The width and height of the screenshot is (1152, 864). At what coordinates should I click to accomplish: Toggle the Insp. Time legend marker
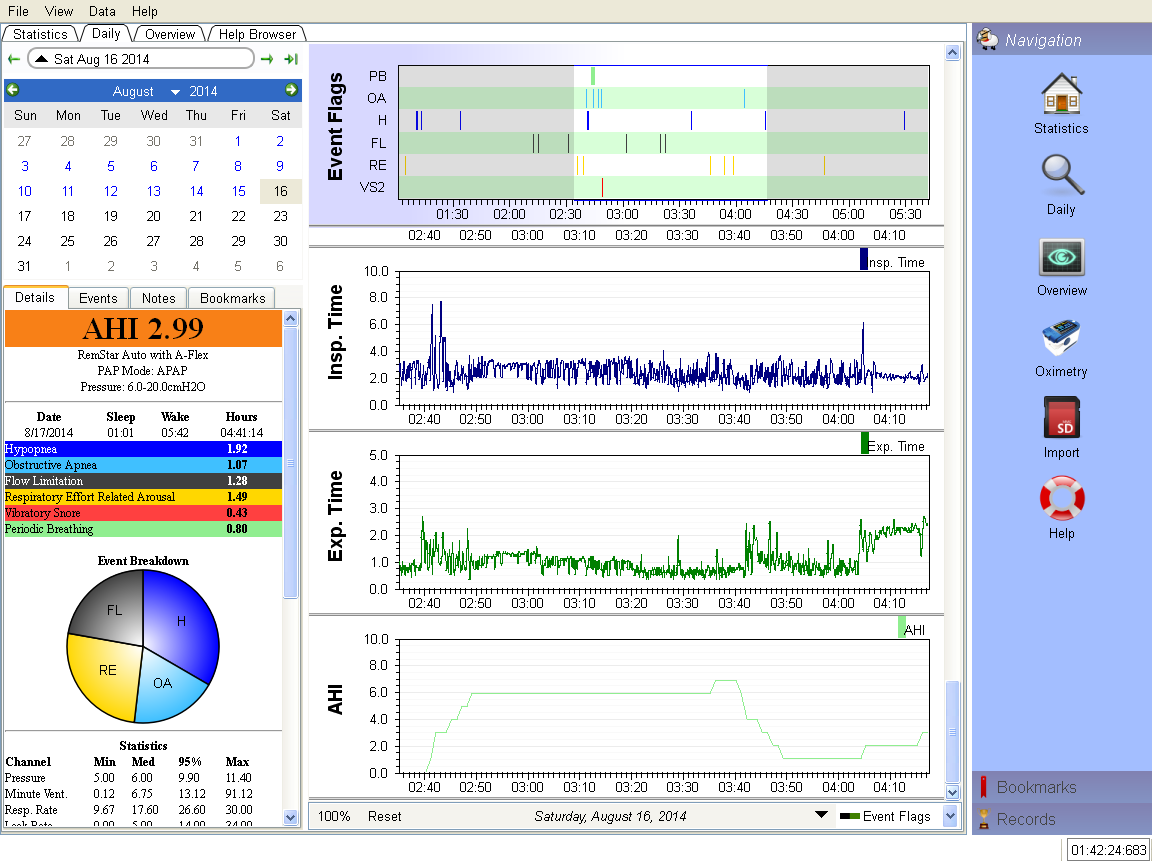pyautogui.click(x=864, y=260)
